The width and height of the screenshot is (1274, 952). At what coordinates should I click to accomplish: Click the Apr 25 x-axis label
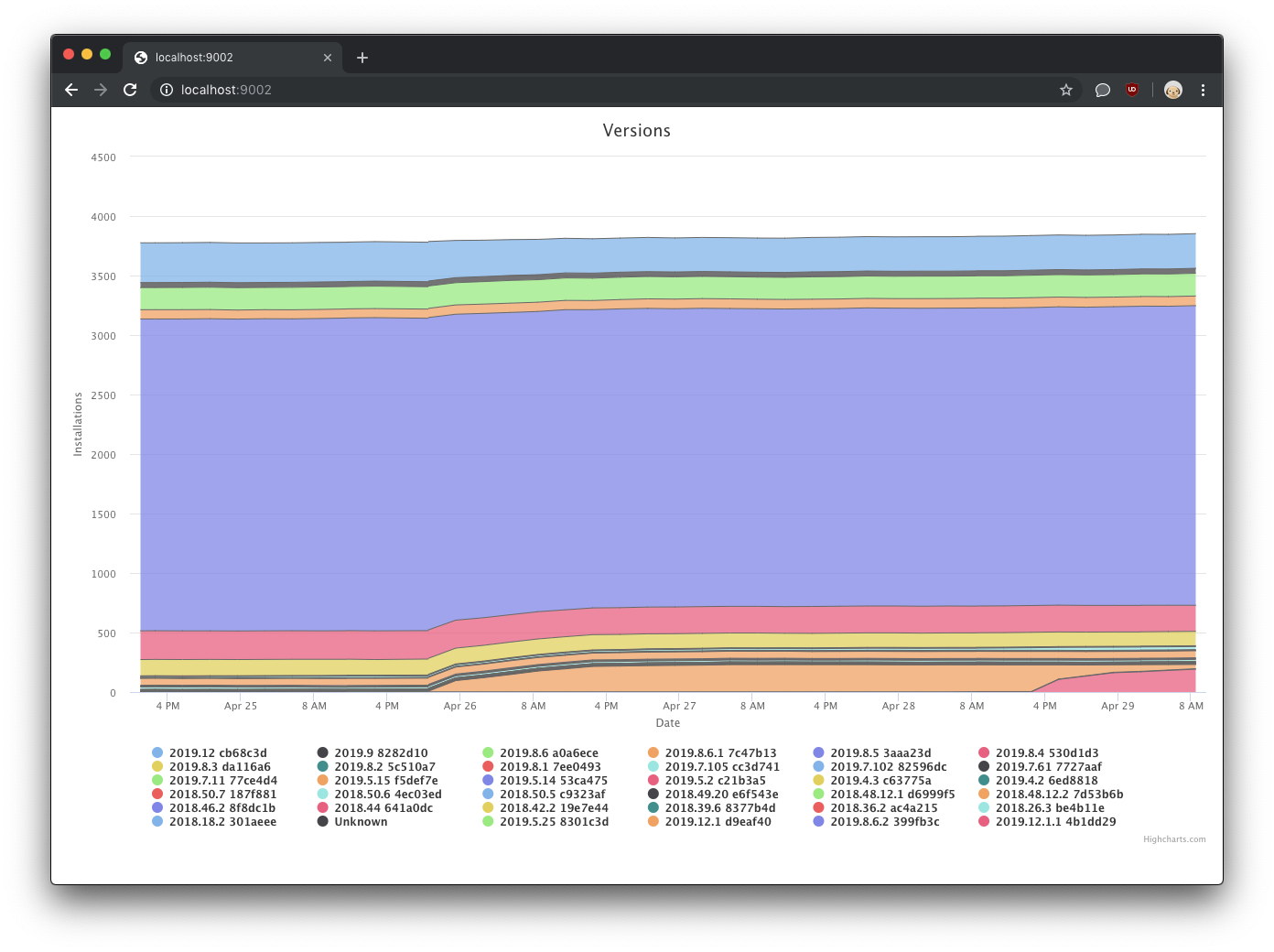click(x=241, y=706)
